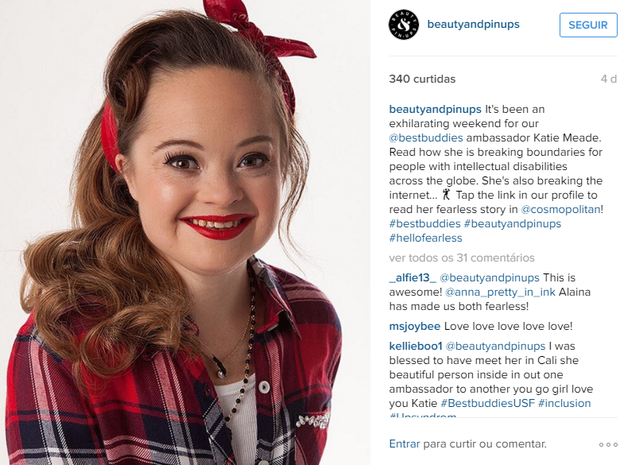This screenshot has width=620, height=465.
Task: Expand all 31 comments
Action: click(x=461, y=258)
